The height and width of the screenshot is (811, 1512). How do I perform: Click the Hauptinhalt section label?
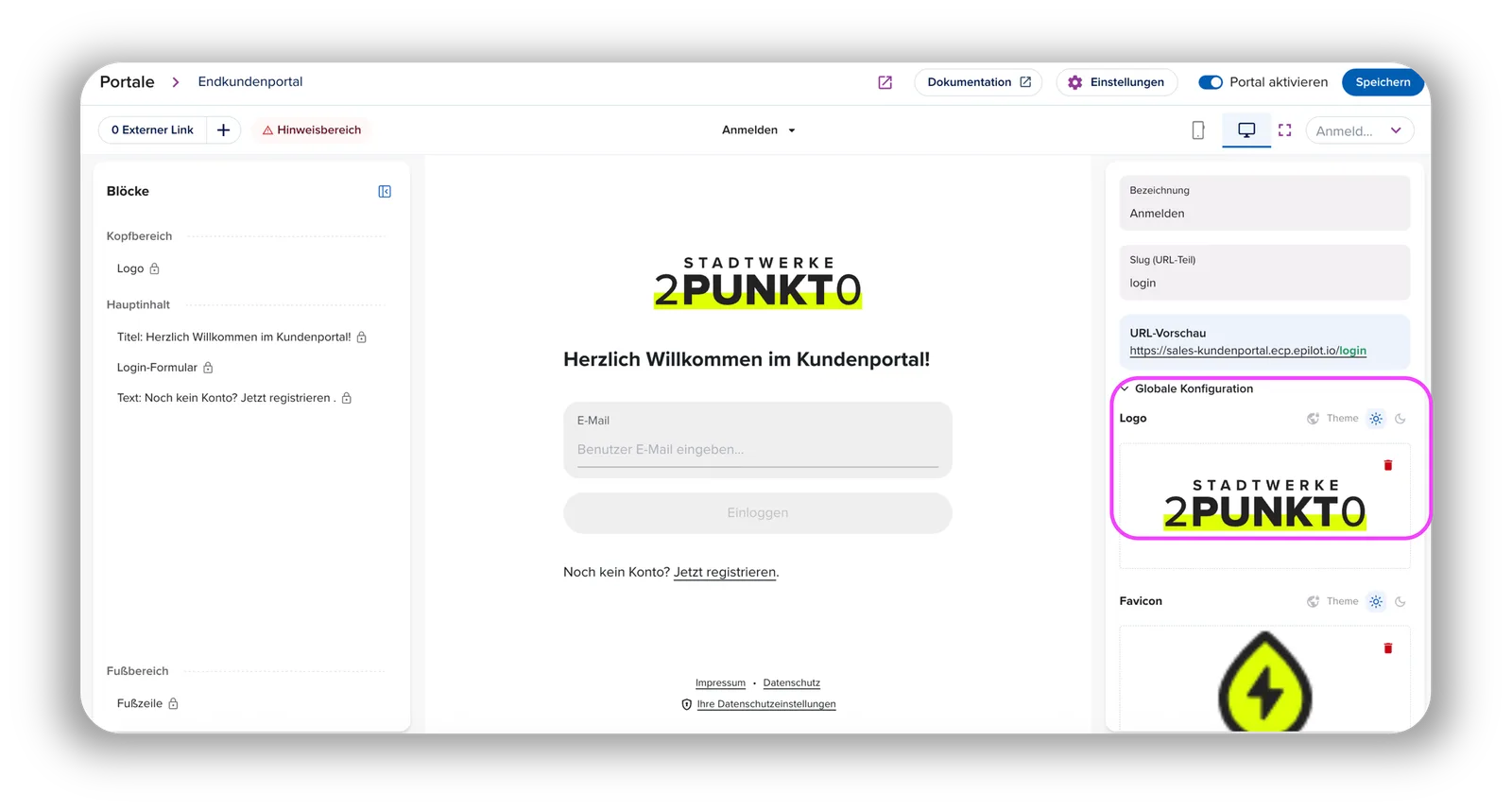click(x=138, y=305)
